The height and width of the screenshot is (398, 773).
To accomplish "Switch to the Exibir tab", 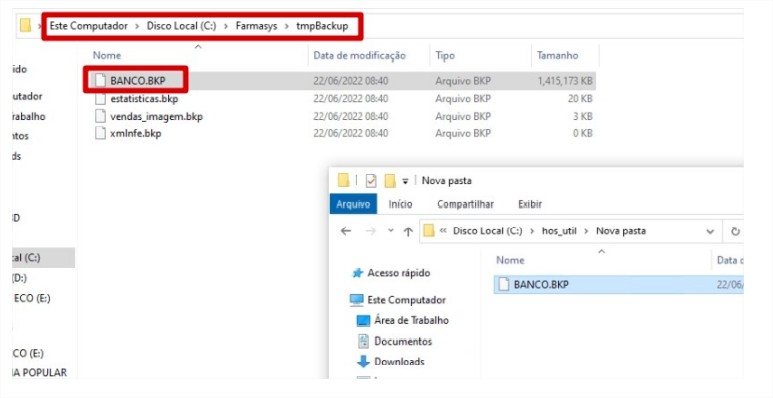I will (530, 204).
